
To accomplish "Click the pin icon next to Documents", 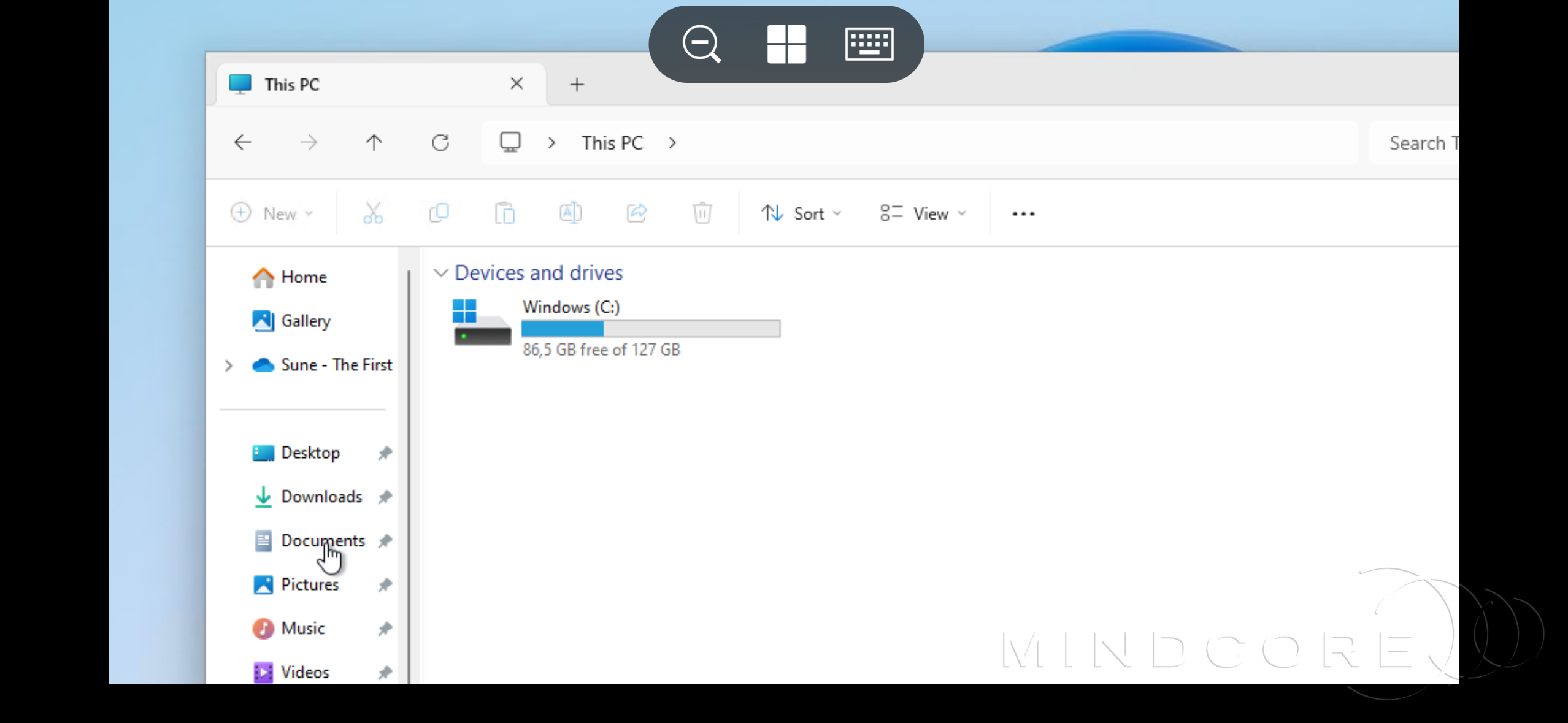I will click(385, 541).
